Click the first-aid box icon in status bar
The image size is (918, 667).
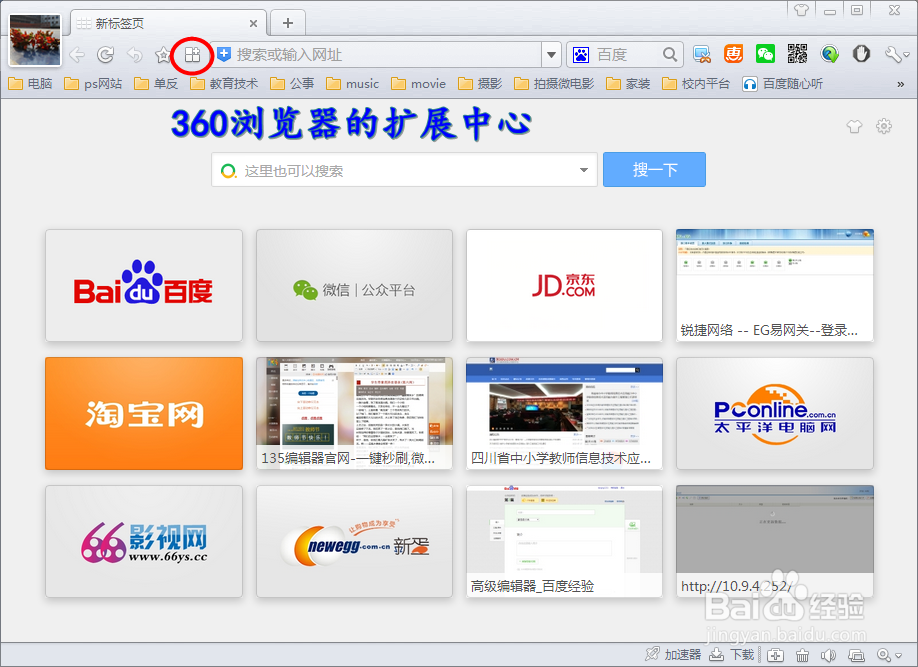pos(775,655)
